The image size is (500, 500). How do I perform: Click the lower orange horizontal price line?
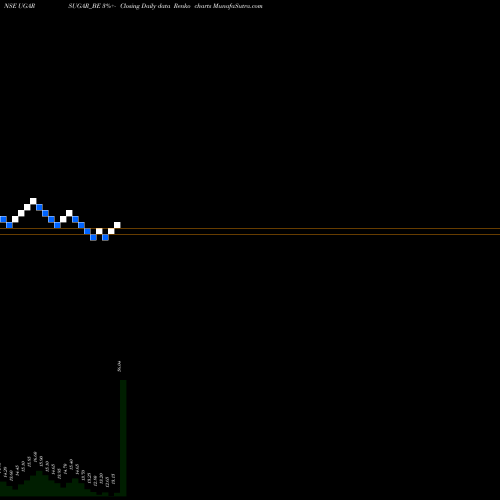tap(250, 235)
